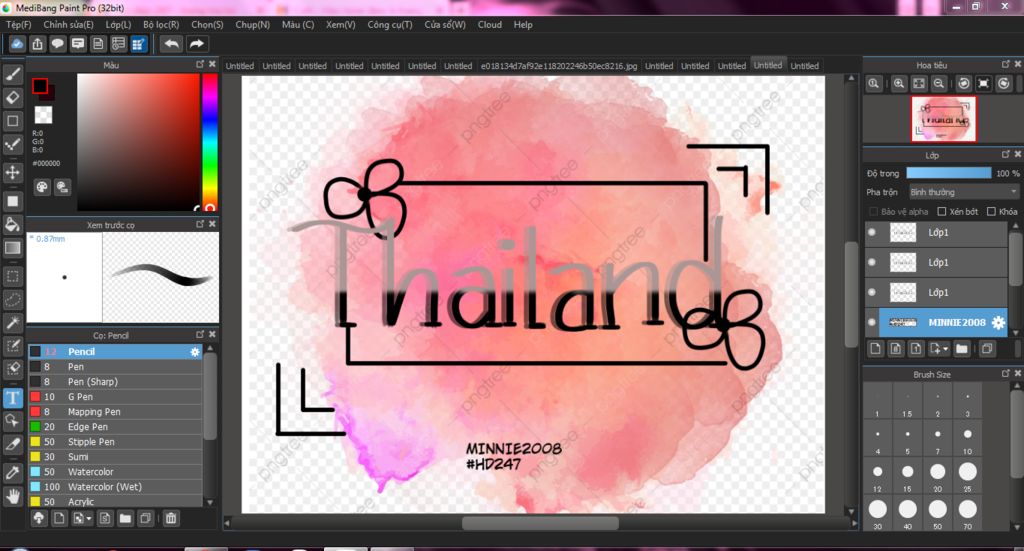The width and height of the screenshot is (1024, 551).
Task: Open the Chỉnh sửa(E) menu
Action: click(69, 25)
